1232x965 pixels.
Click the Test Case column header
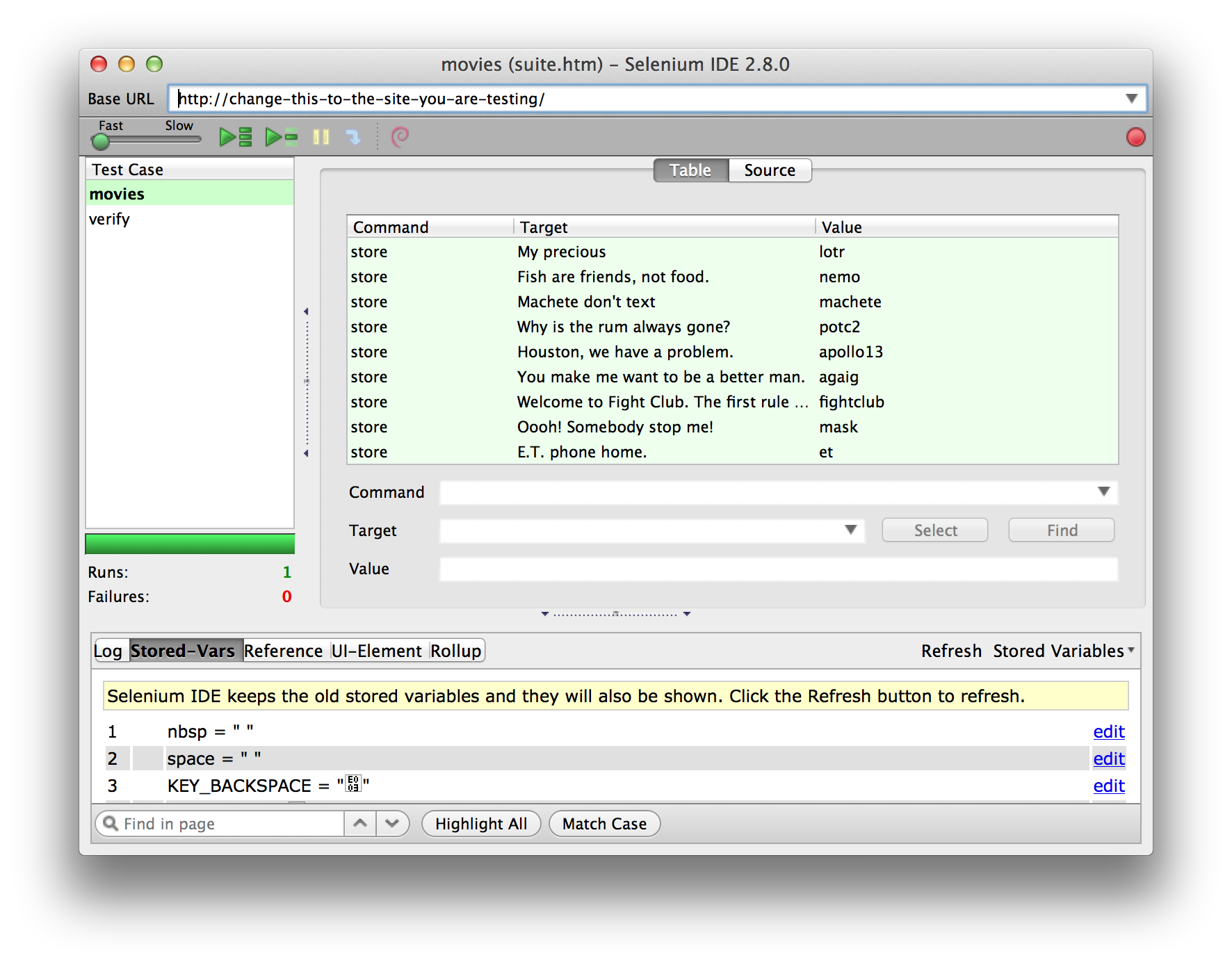(190, 170)
